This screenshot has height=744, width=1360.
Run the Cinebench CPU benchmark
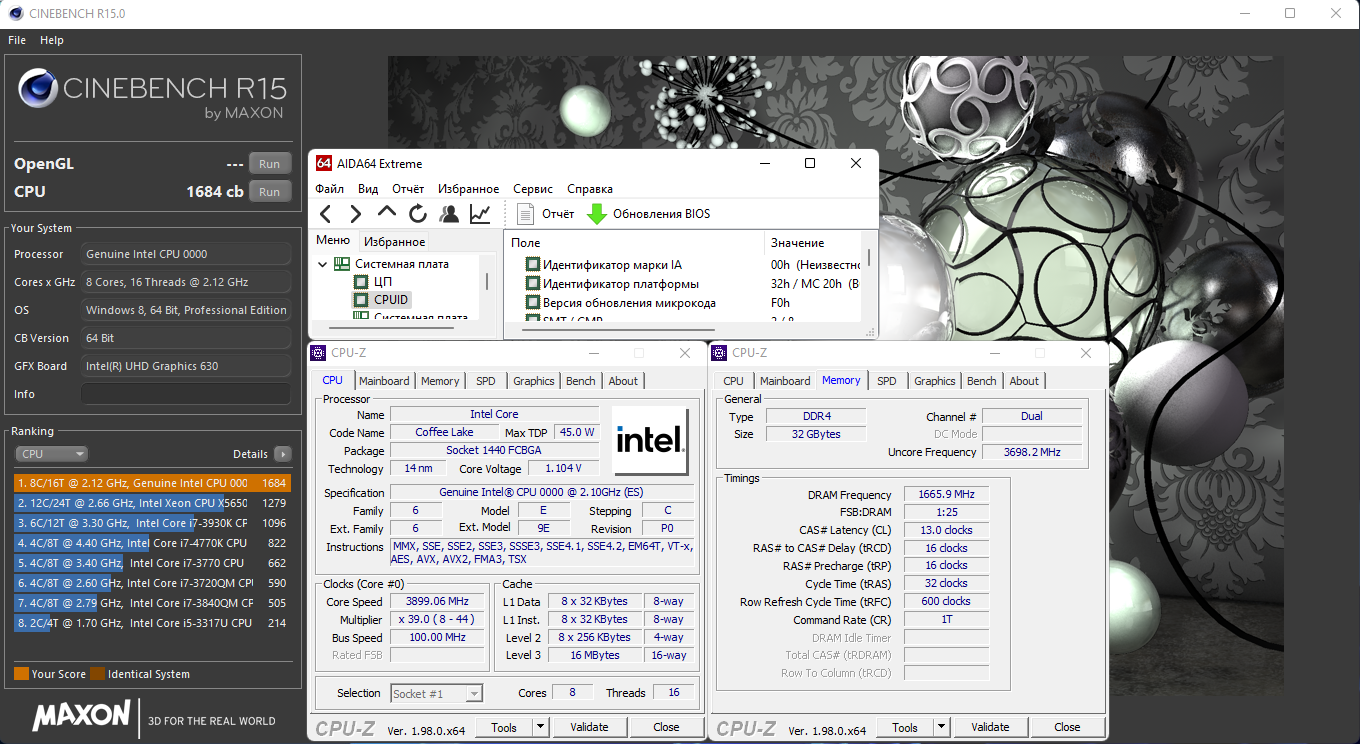(x=269, y=192)
